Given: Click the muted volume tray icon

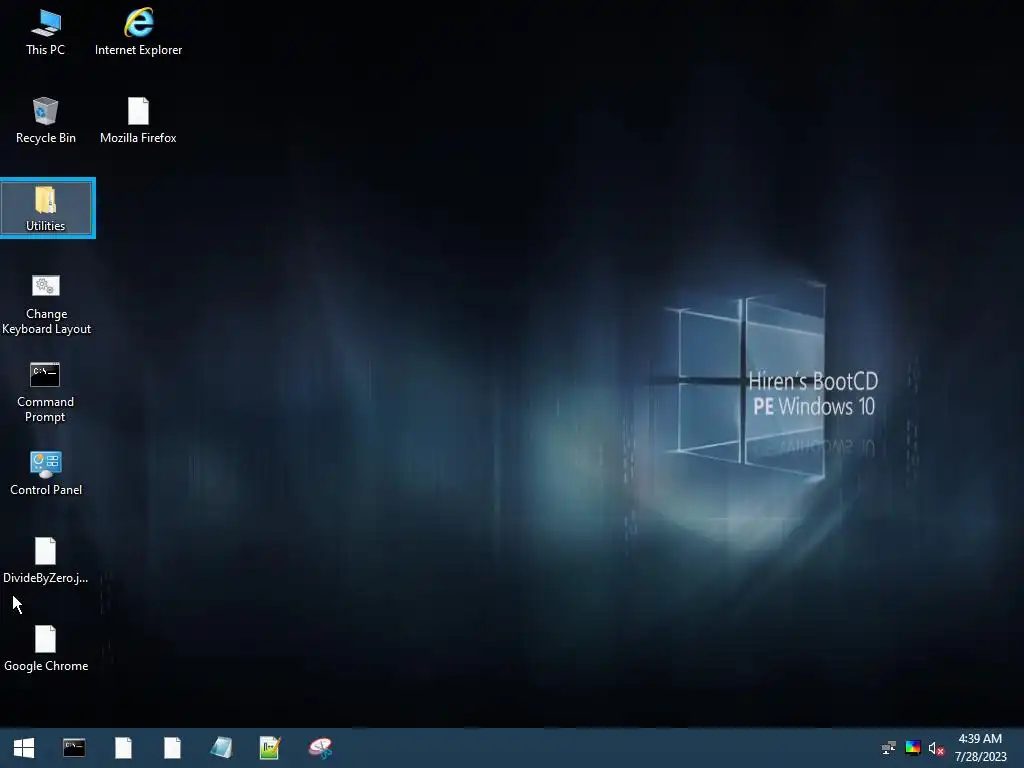Looking at the screenshot, I should click(x=936, y=748).
